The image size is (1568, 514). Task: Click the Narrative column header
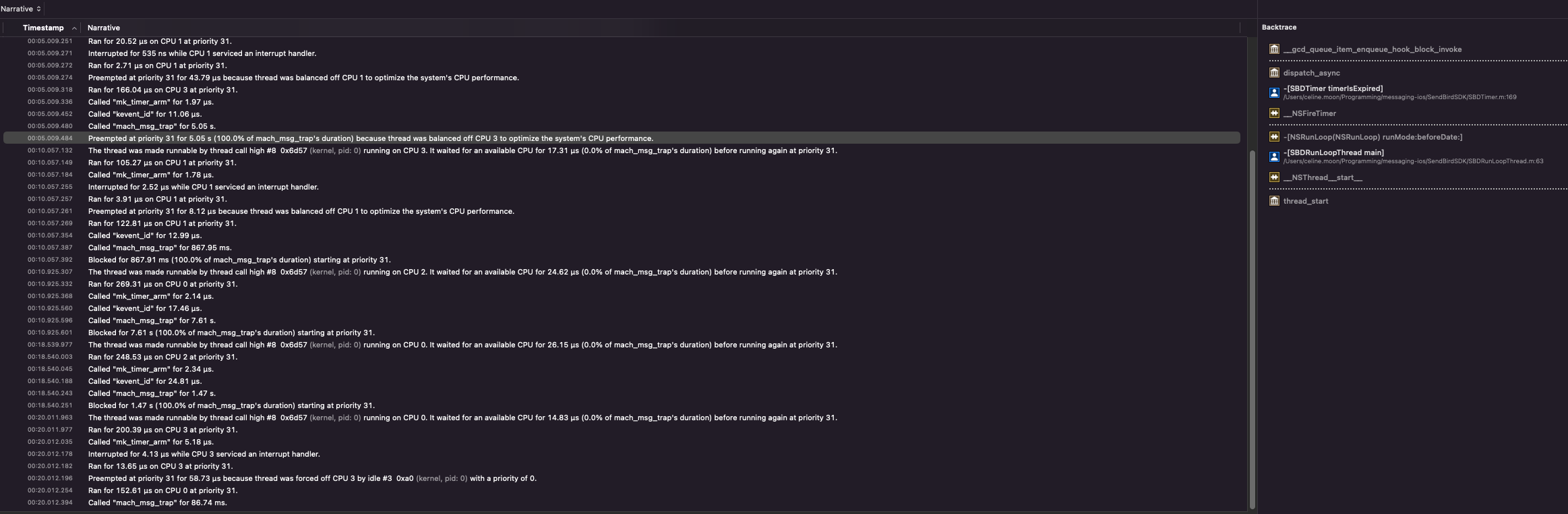point(104,28)
